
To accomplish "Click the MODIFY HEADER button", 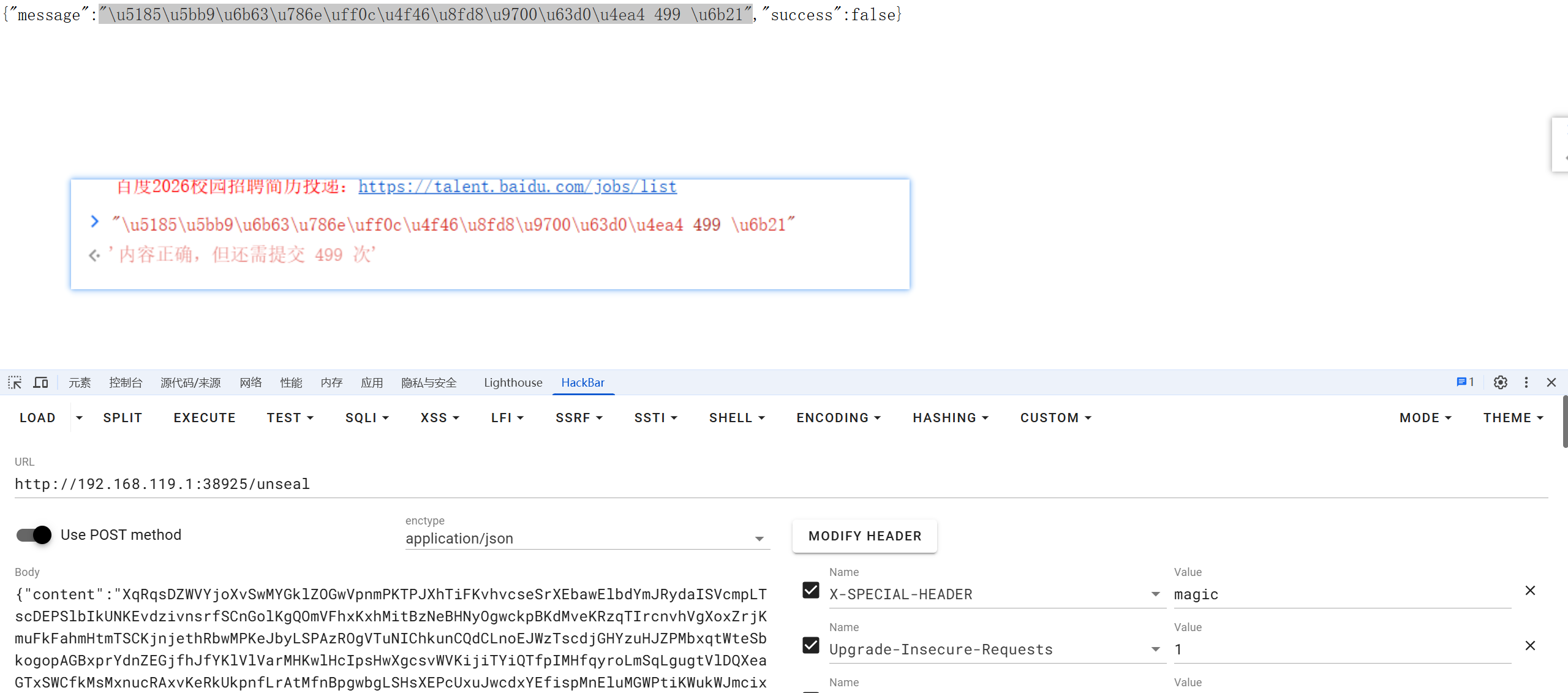I will (864, 536).
